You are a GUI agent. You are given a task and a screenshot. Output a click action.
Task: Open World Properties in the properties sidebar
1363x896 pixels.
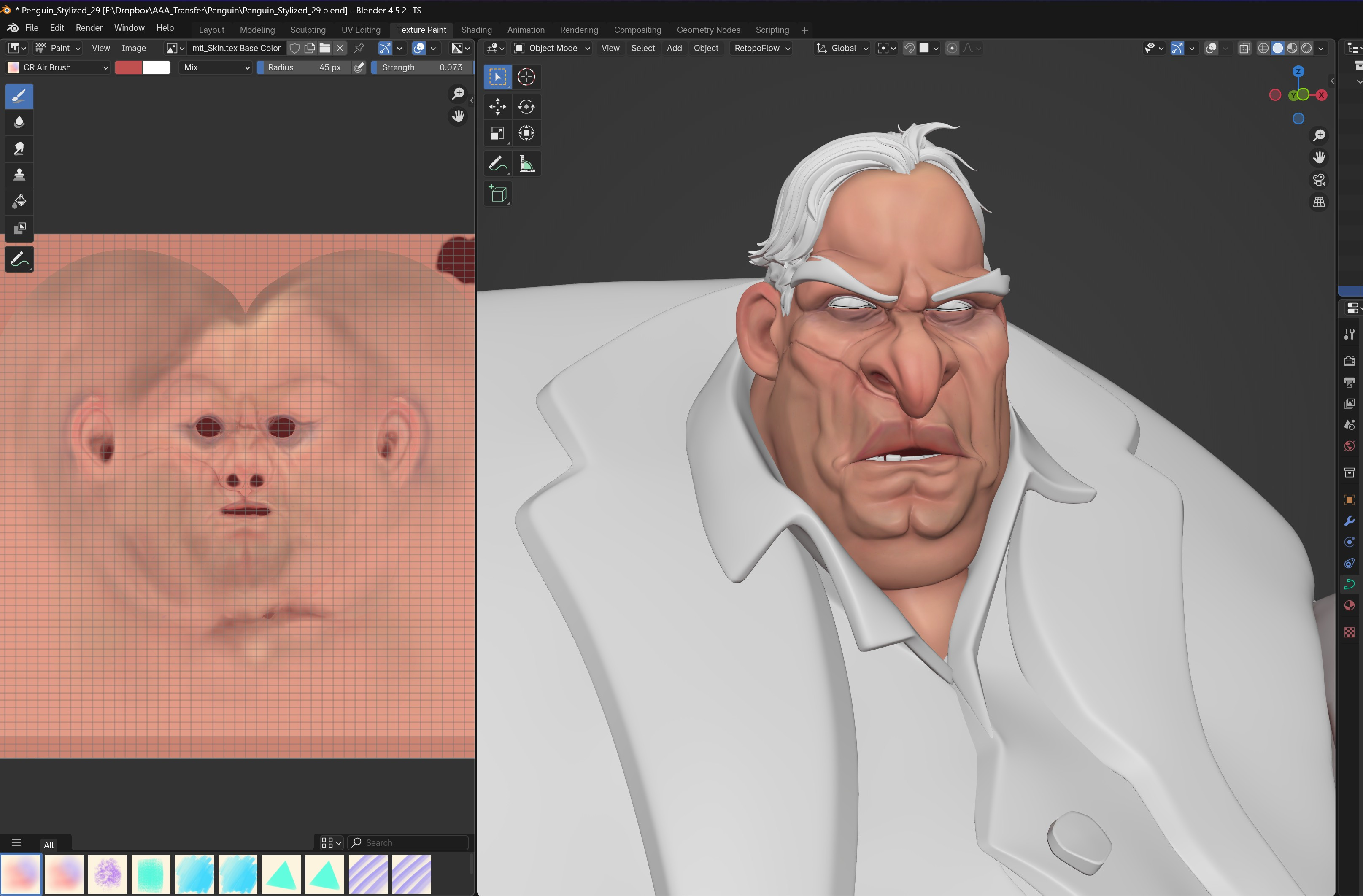[1349, 446]
